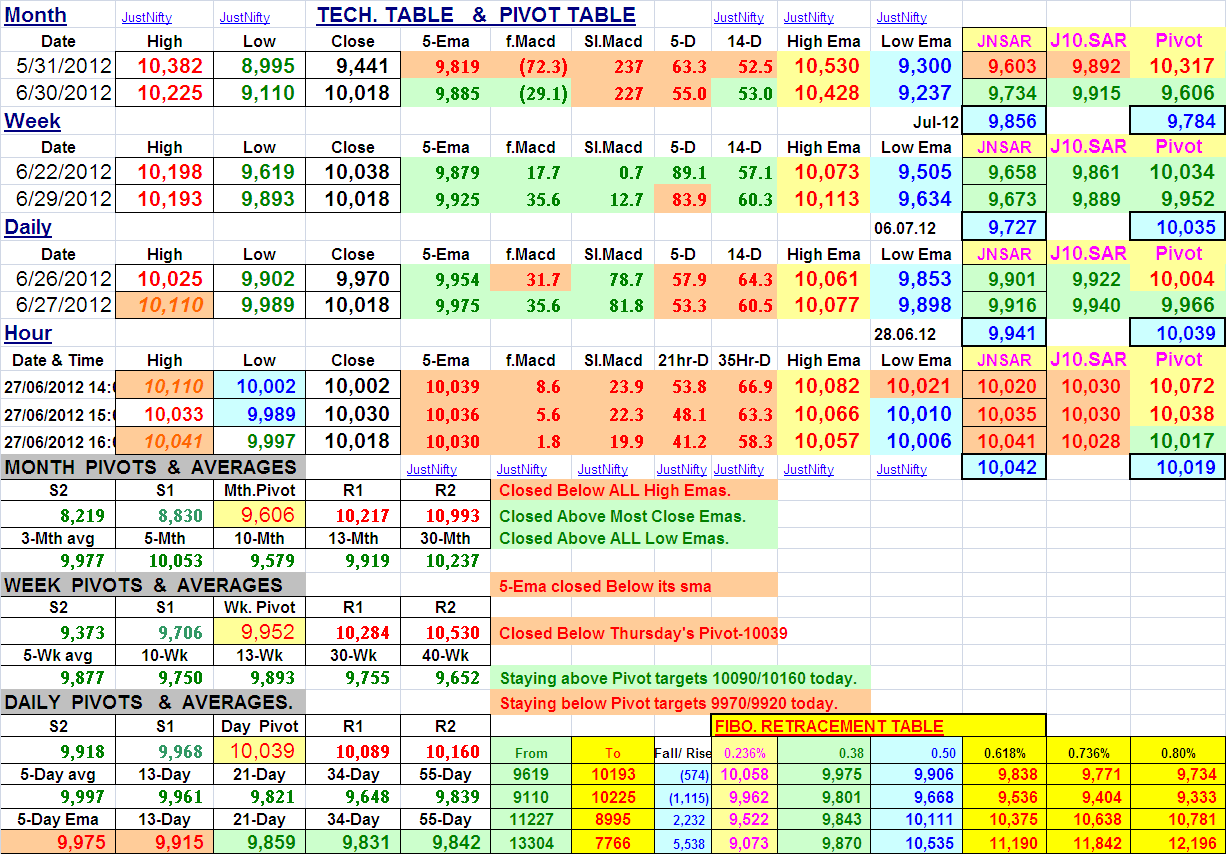Viewport: 1226px width, 854px height.
Task: Click the High Ema cell 10,428
Action: 823,93
